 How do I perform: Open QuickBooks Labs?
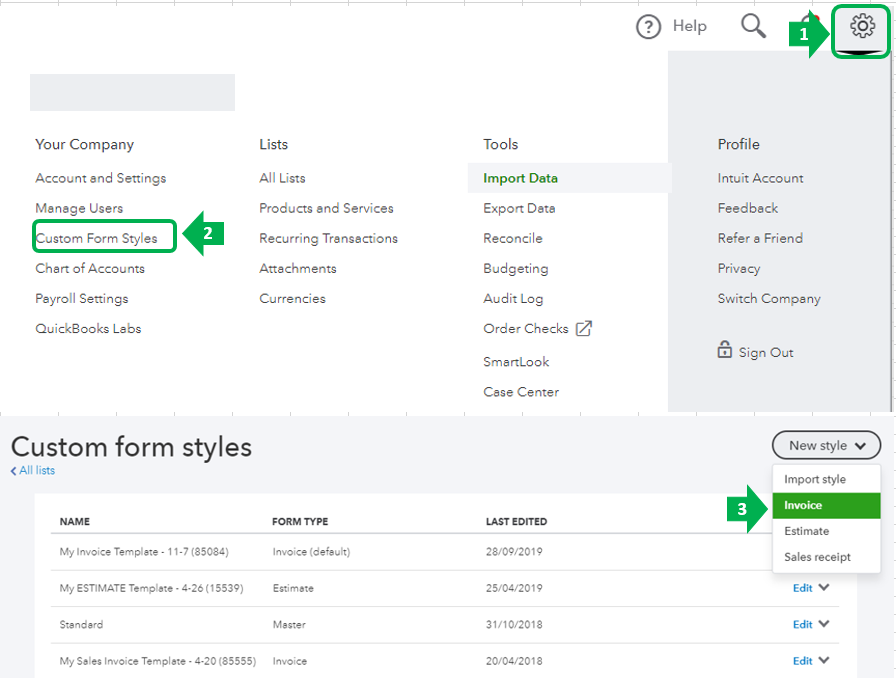click(x=88, y=329)
